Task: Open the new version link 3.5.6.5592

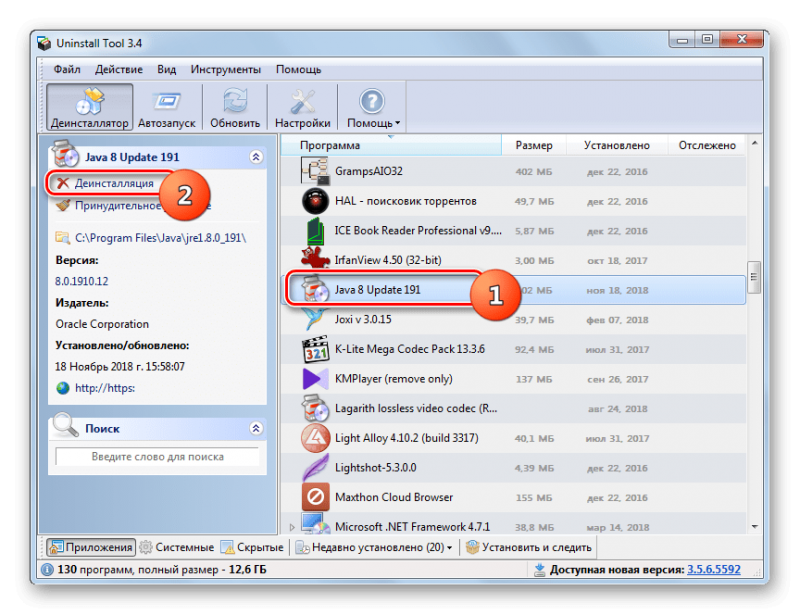Action: coord(713,569)
